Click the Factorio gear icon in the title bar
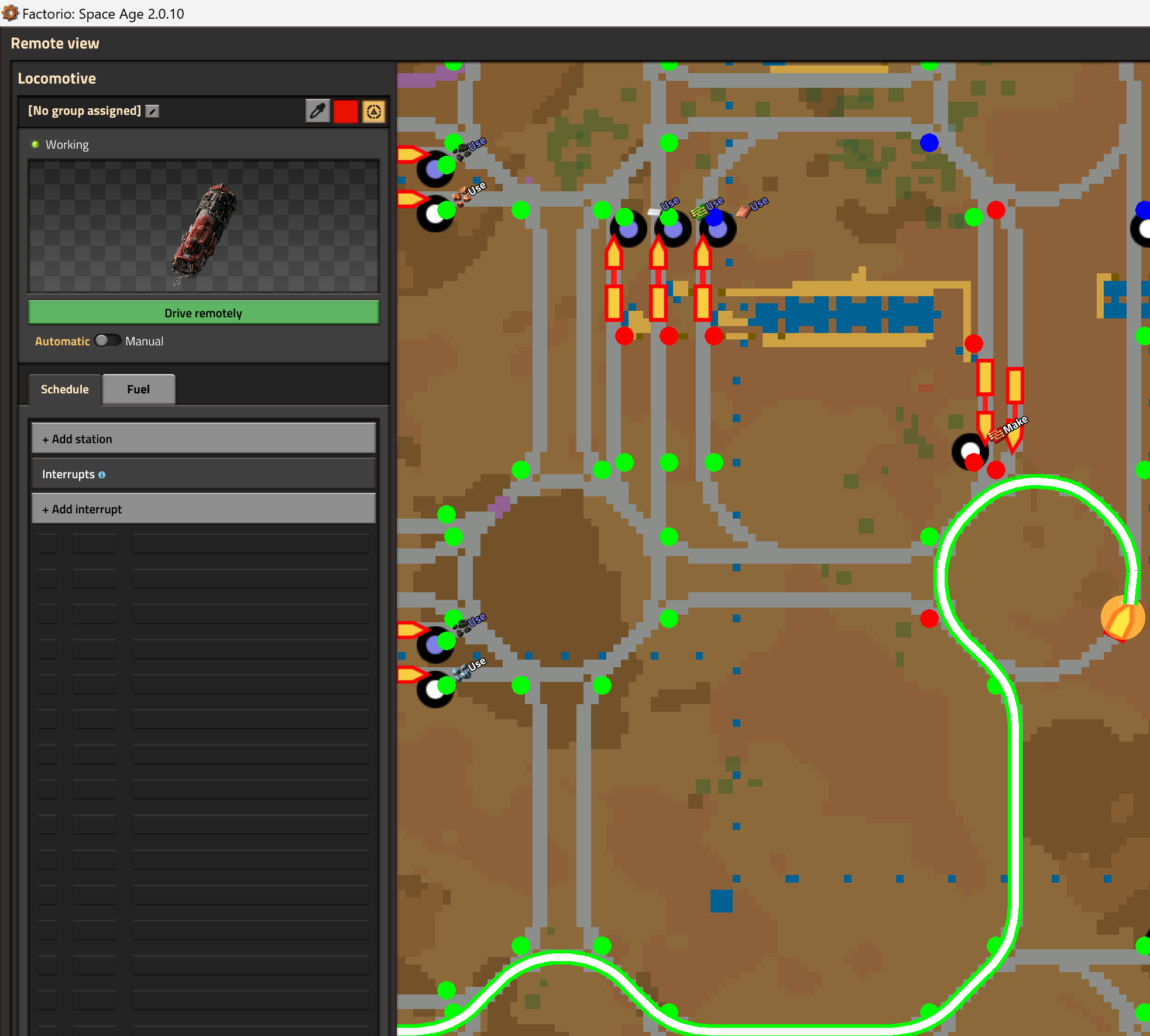The height and width of the screenshot is (1036, 1150). point(10,13)
